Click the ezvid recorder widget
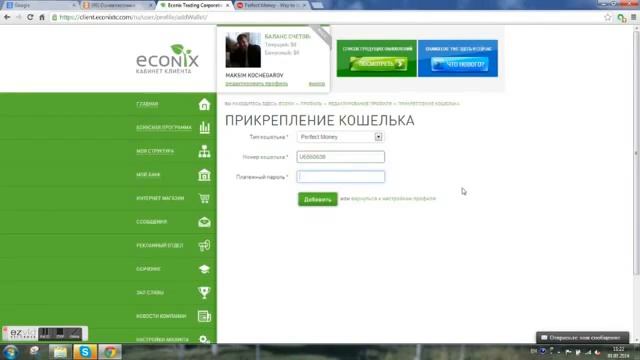This screenshot has height=360, width=640. (x=44, y=334)
